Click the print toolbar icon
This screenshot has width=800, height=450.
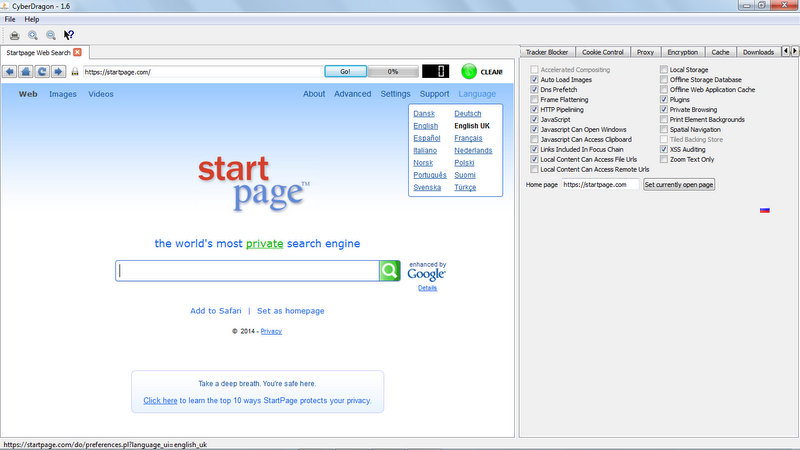point(15,35)
